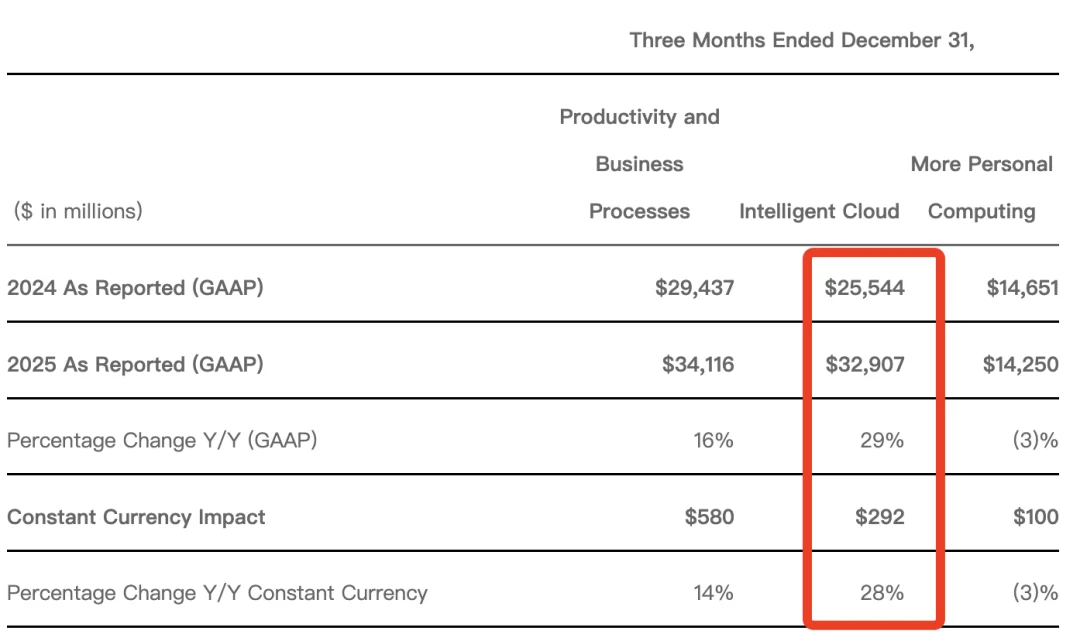
Task: Click the 2025 As Reported (GAAP) row label
Action: pyautogui.click(x=135, y=365)
